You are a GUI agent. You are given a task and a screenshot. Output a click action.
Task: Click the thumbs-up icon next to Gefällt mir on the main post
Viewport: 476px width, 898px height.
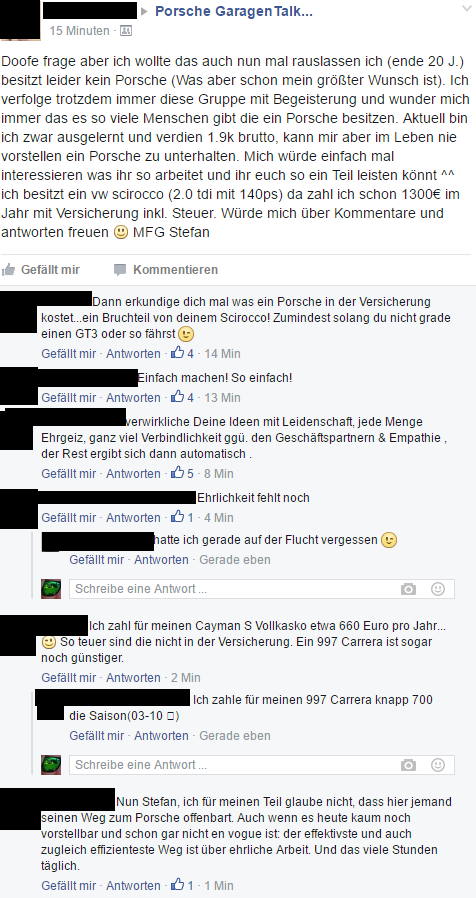click(x=9, y=269)
